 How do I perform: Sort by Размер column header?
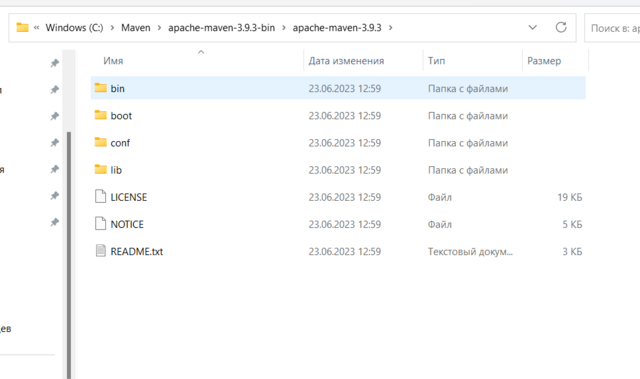pyautogui.click(x=544, y=61)
